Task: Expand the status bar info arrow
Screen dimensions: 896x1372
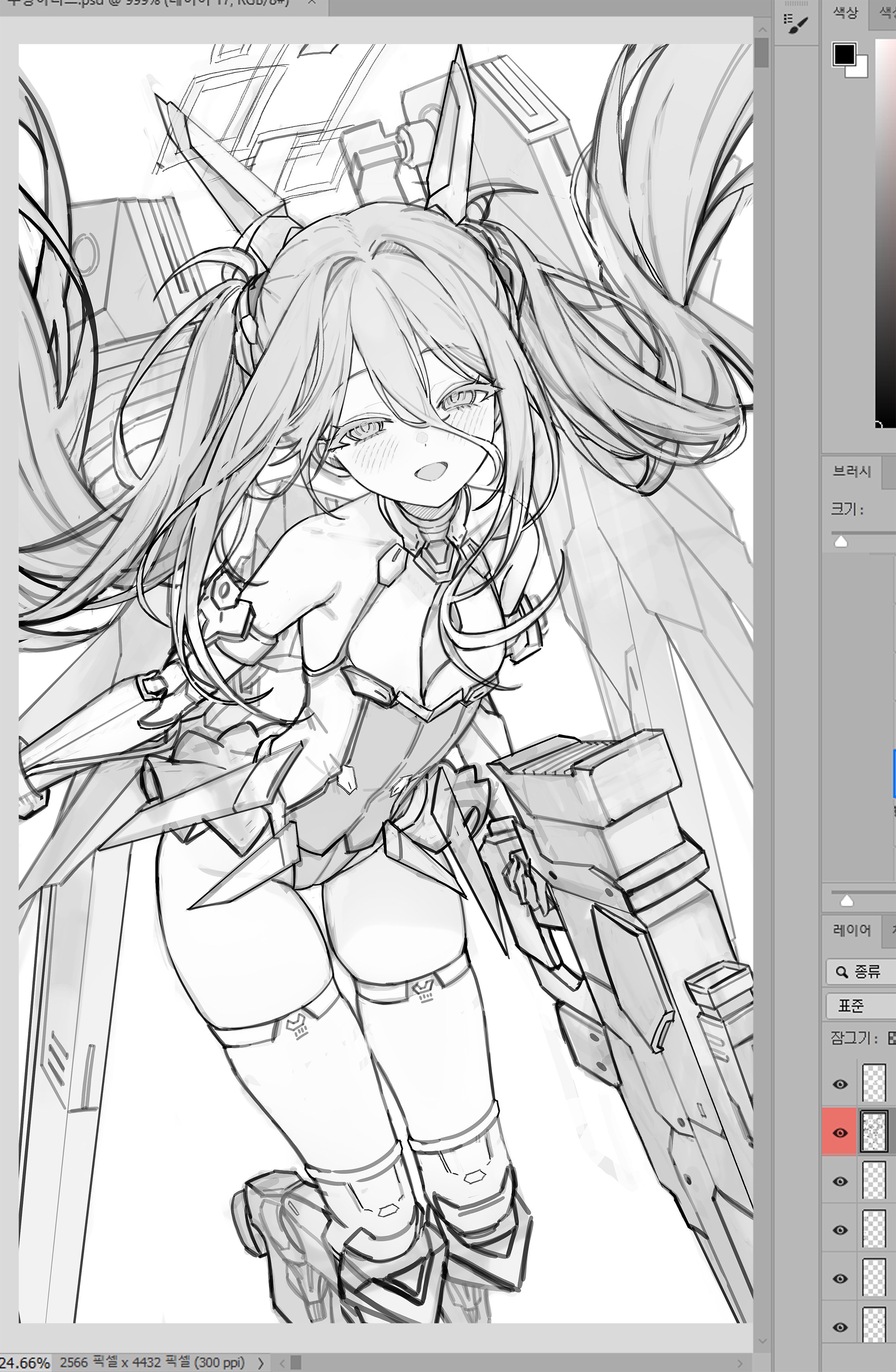Action: point(261,1363)
